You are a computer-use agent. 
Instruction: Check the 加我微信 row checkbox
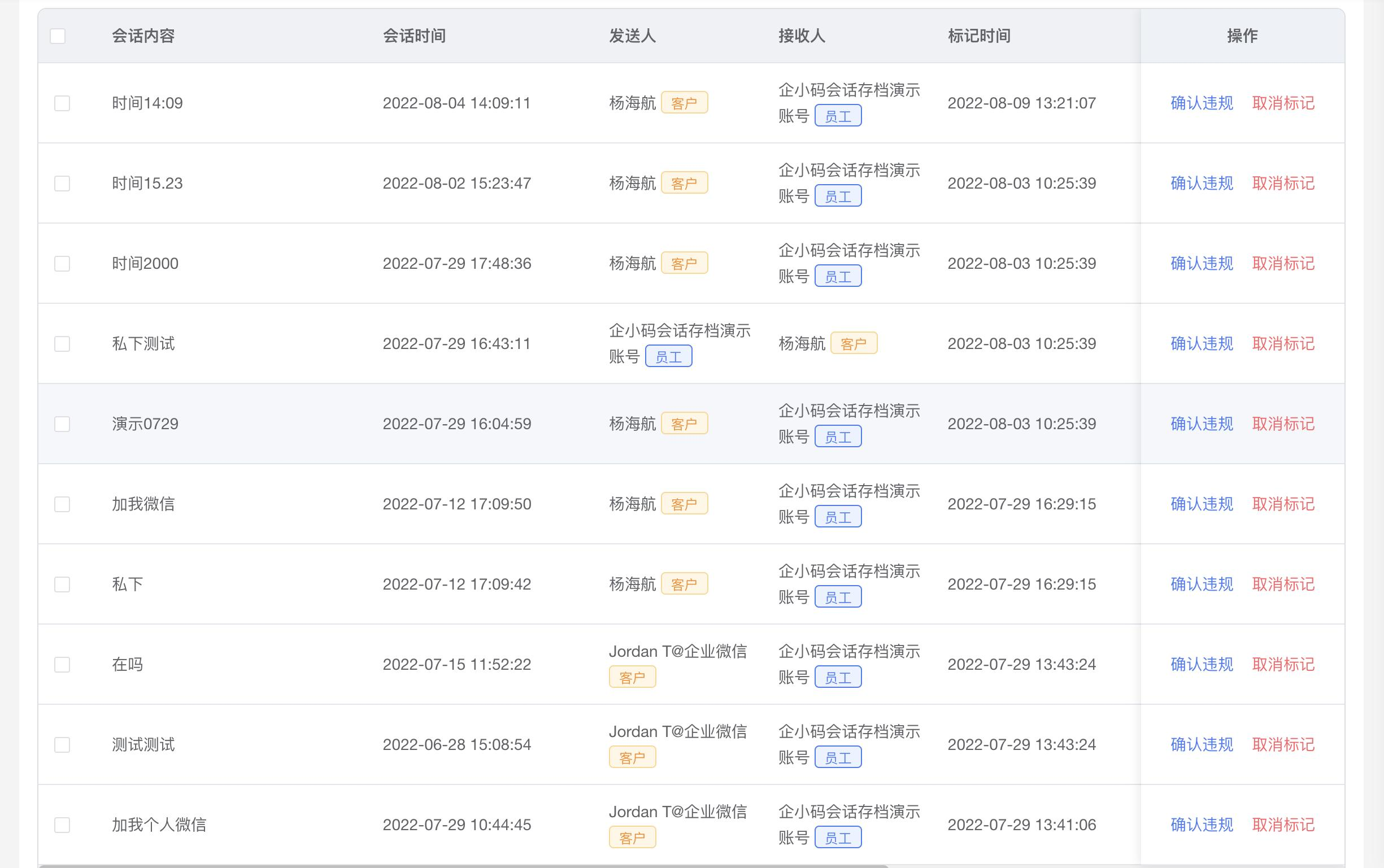[62, 504]
